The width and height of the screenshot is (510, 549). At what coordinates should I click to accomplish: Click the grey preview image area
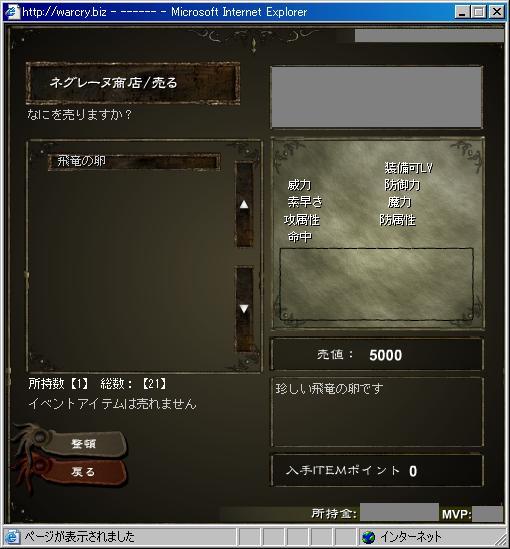tap(377, 97)
